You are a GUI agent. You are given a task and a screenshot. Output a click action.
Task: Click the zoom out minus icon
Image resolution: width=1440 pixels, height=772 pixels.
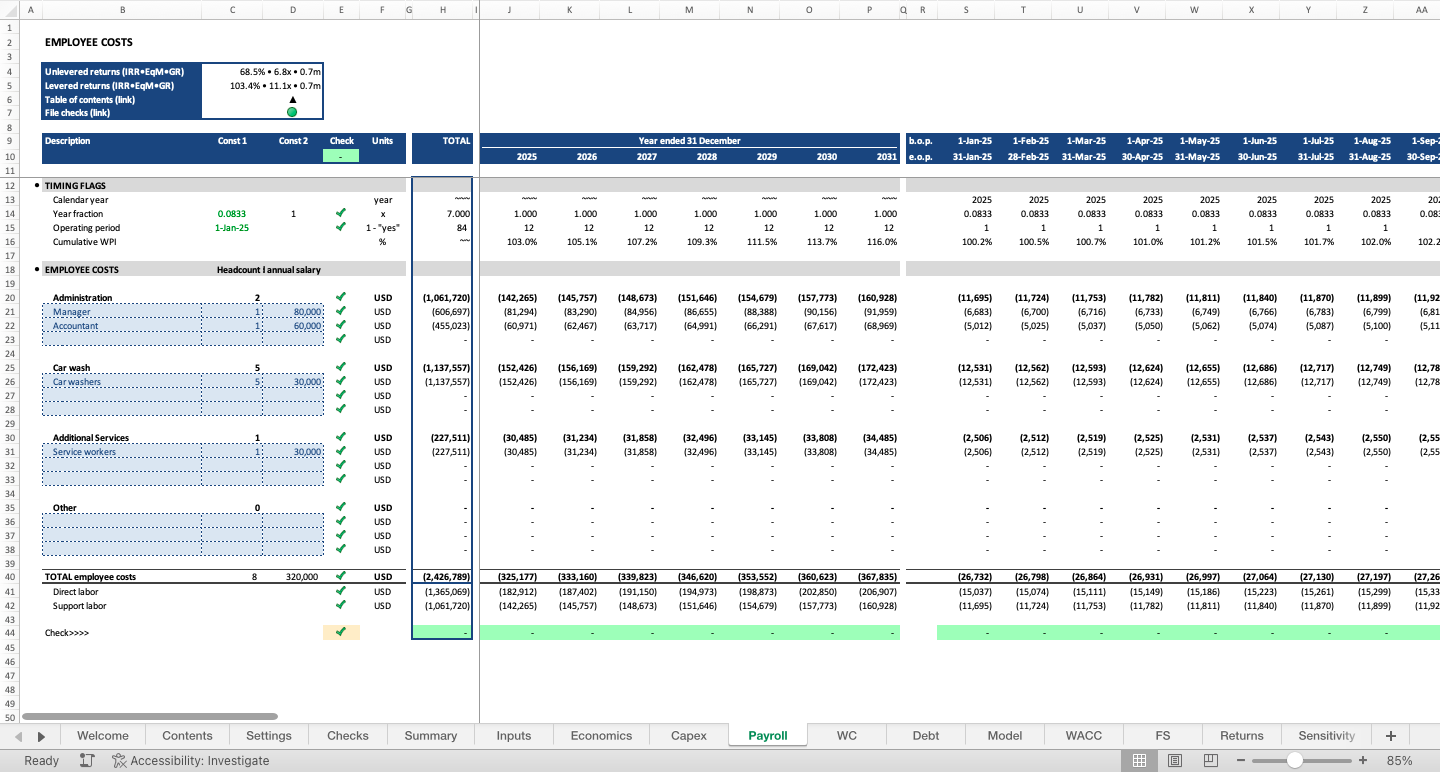click(1241, 761)
